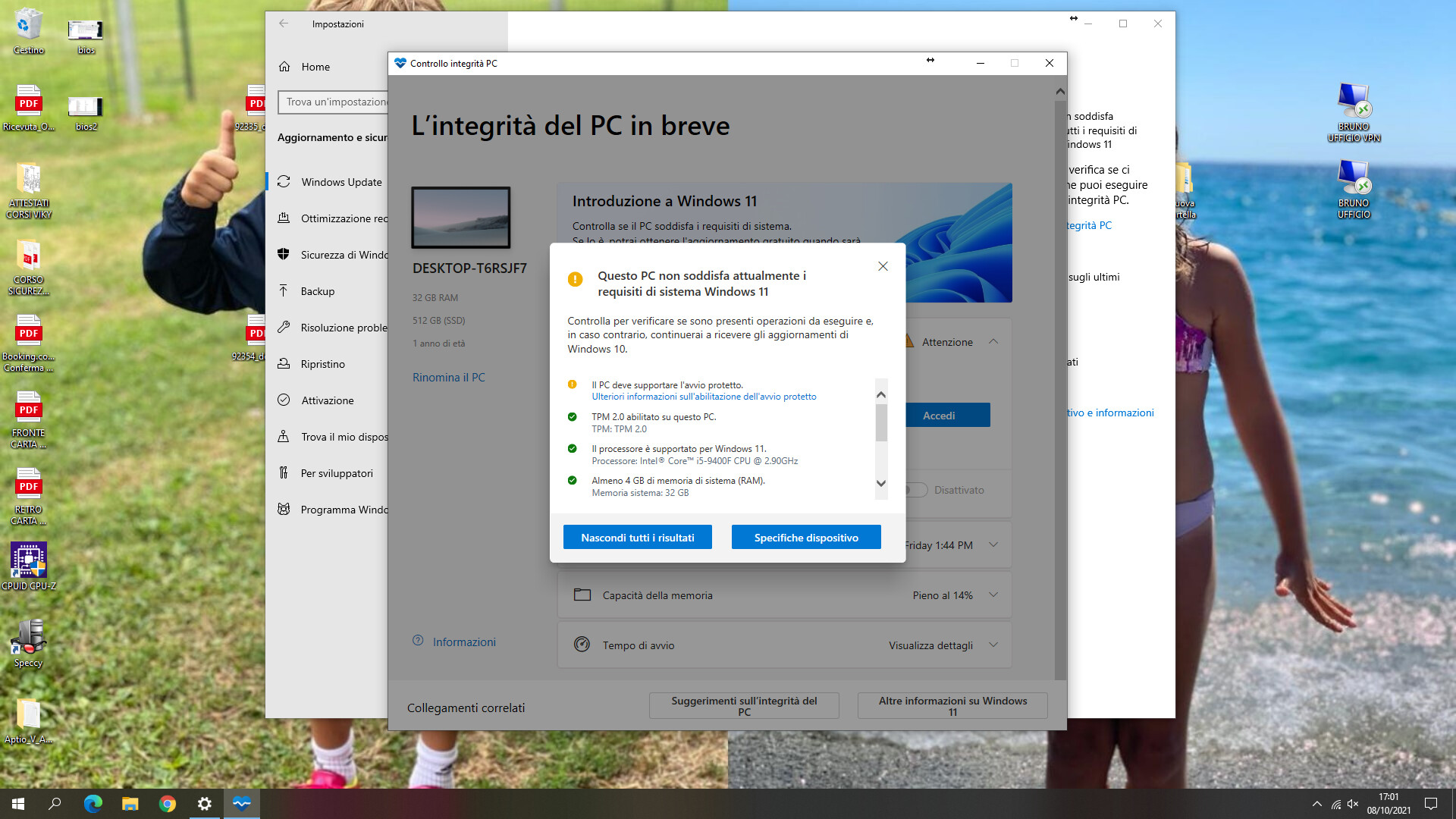Open Cestino on the desktop
Screen dimensions: 1456x819
[28, 30]
